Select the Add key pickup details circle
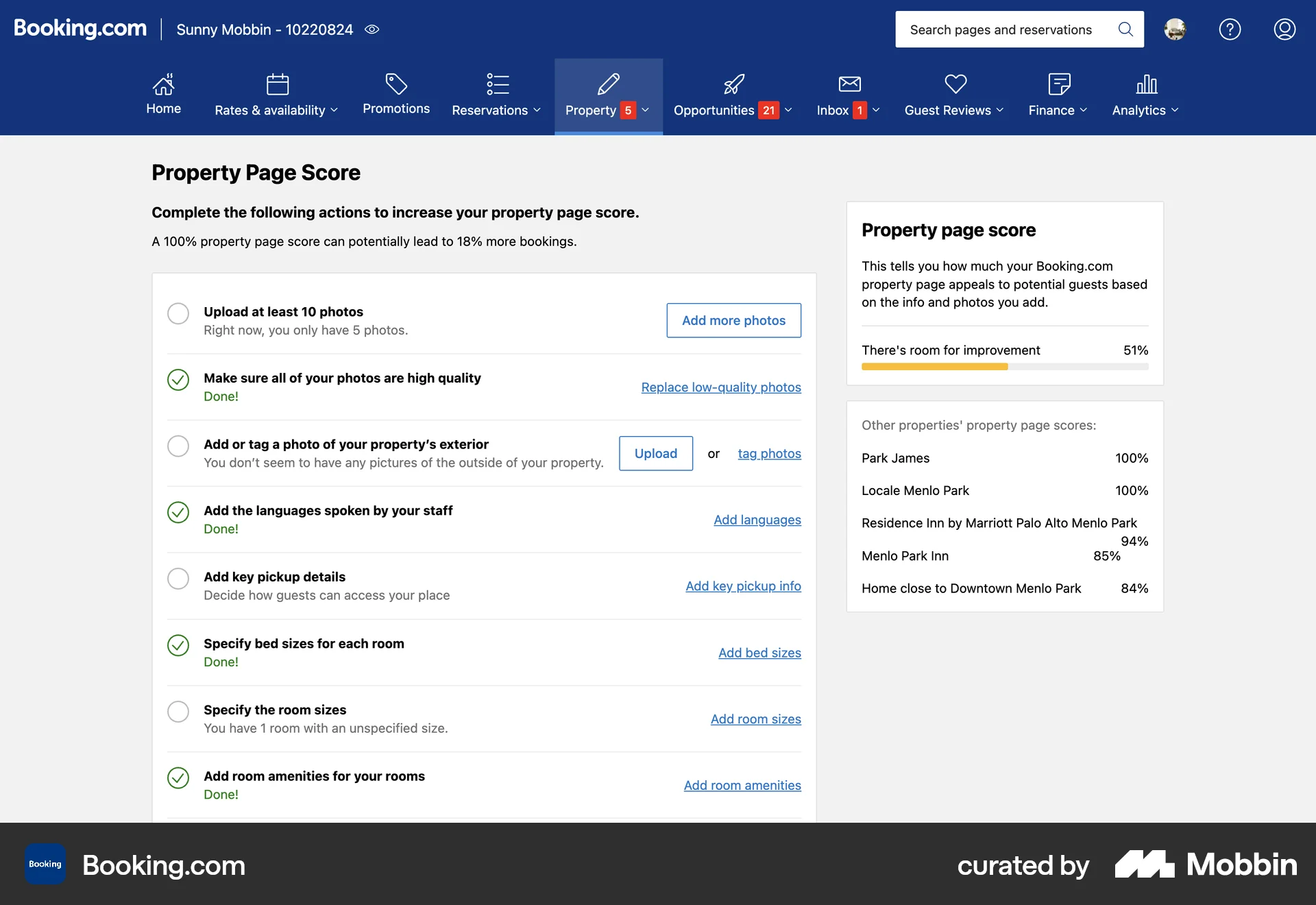The image size is (1316, 905). [x=178, y=579]
